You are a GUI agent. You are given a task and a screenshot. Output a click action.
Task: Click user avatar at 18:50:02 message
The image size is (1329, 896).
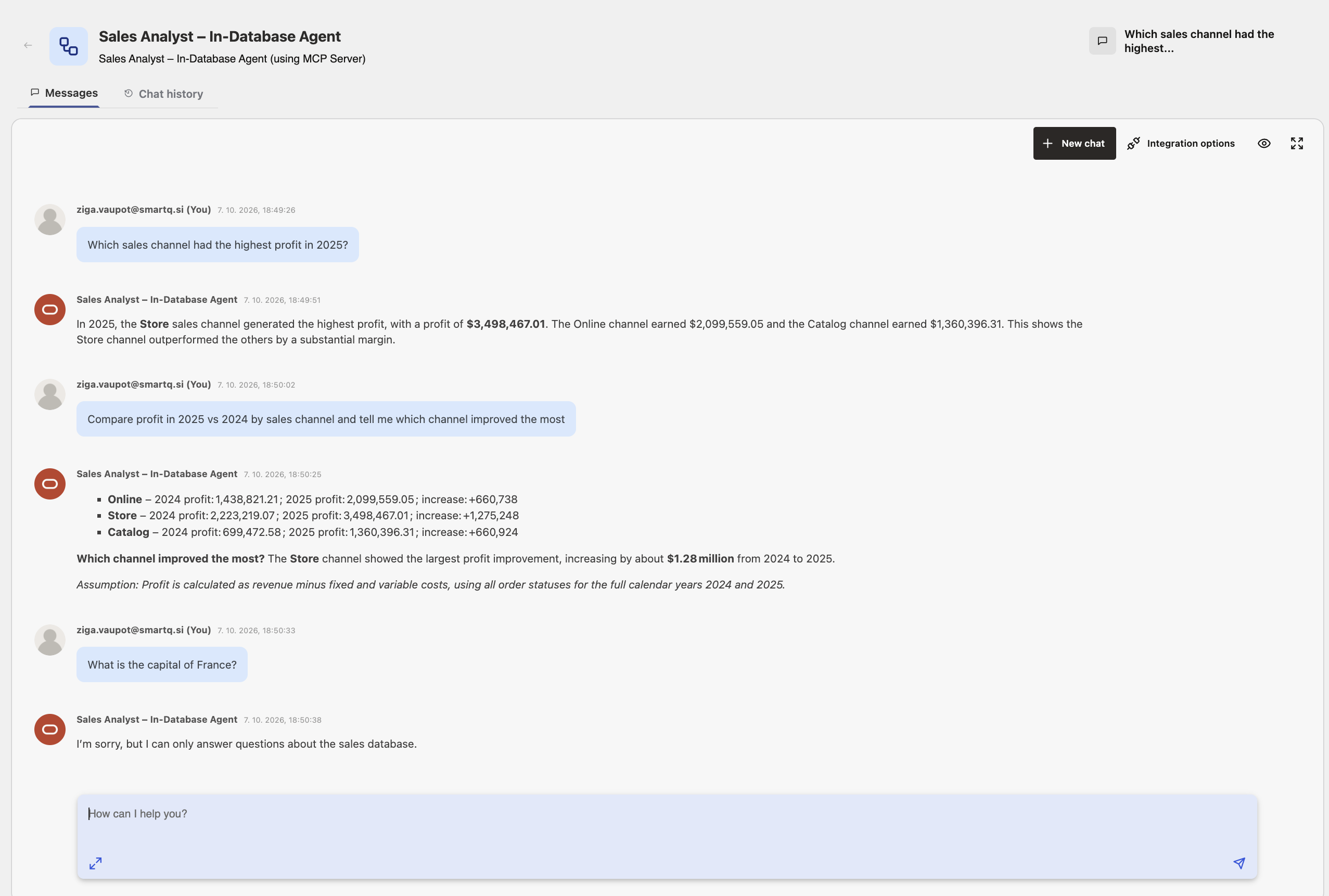[50, 394]
